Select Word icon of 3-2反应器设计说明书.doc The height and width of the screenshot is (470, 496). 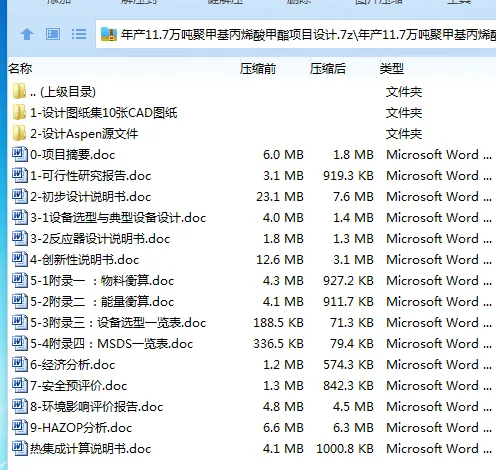click(20, 238)
